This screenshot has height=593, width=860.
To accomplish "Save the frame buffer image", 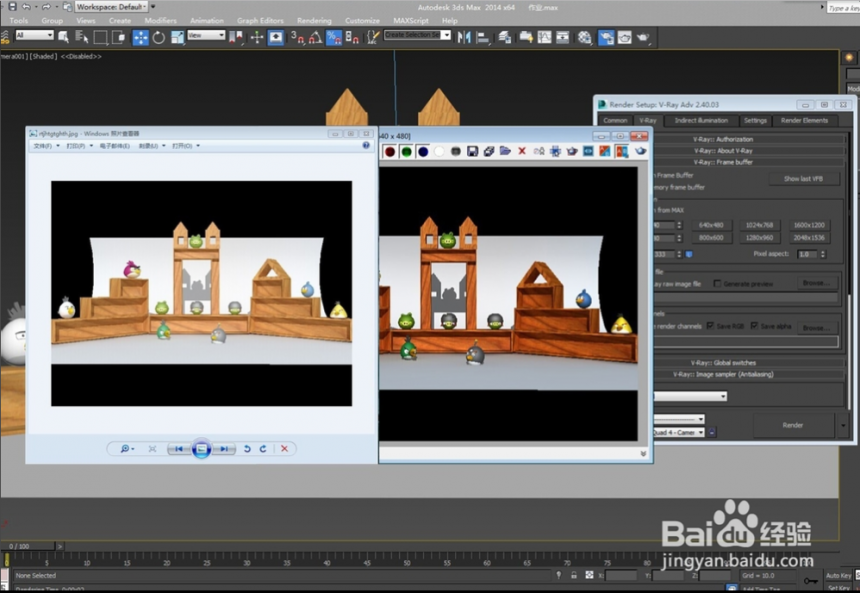I will pyautogui.click(x=472, y=151).
